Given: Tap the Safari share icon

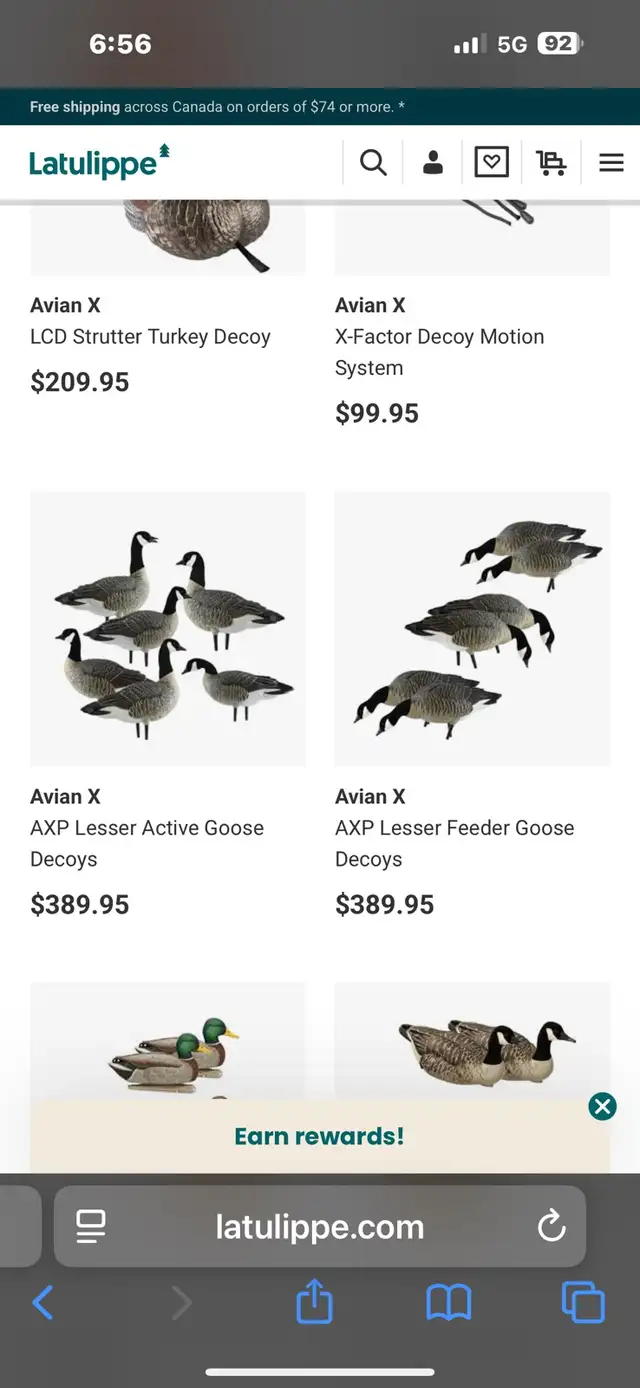Looking at the screenshot, I should (314, 1303).
